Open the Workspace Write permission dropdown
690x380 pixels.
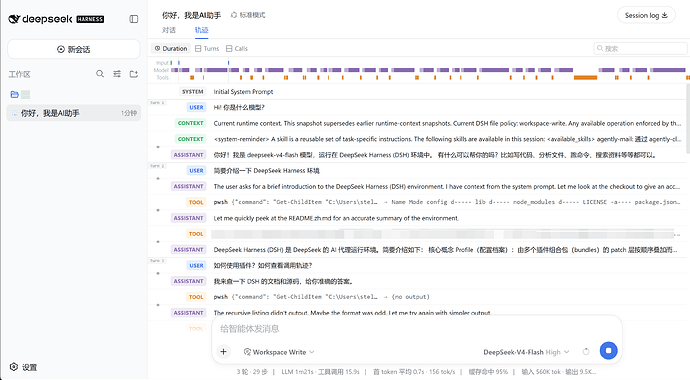click(279, 352)
